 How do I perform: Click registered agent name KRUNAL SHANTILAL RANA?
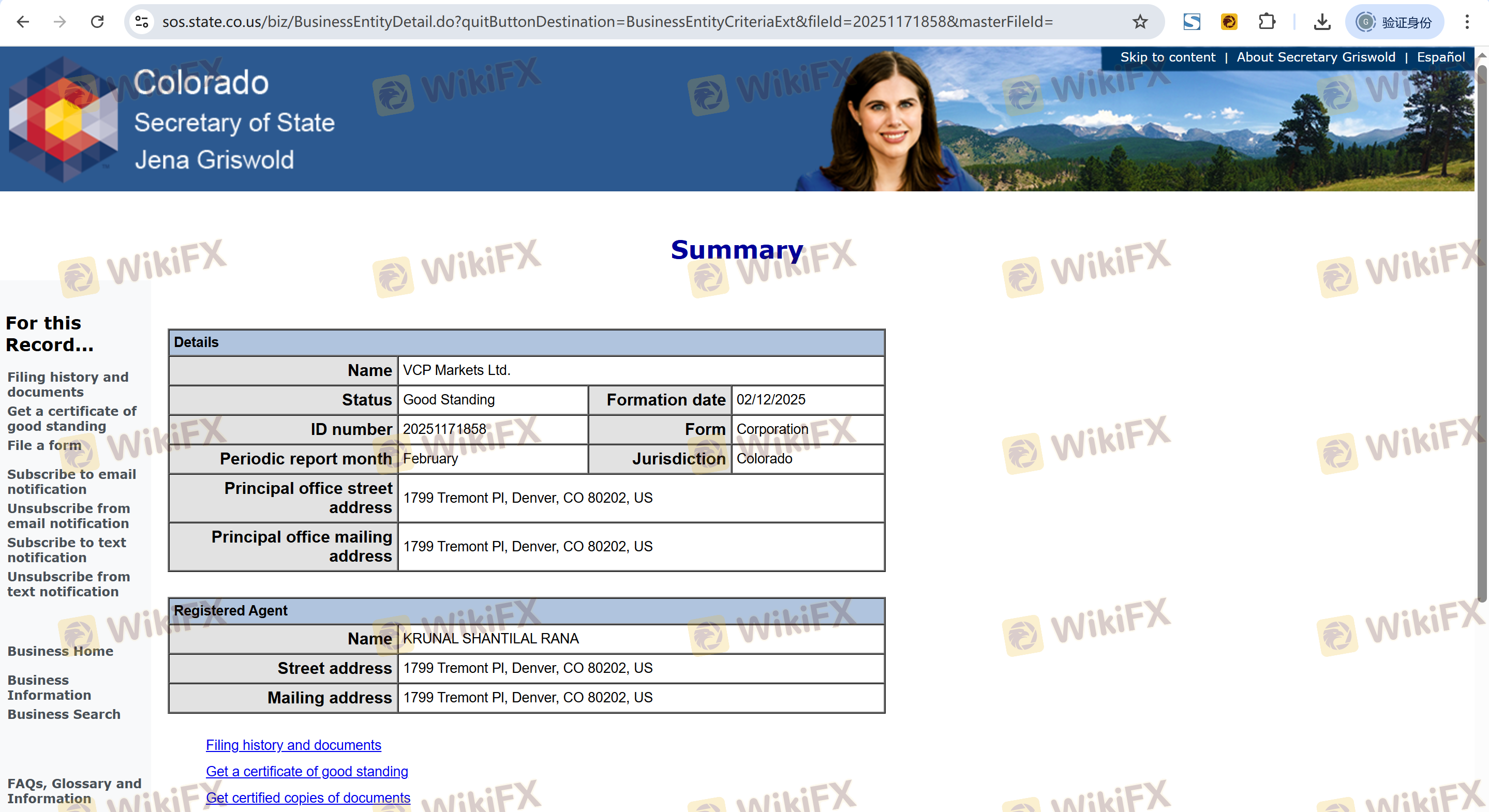491,638
